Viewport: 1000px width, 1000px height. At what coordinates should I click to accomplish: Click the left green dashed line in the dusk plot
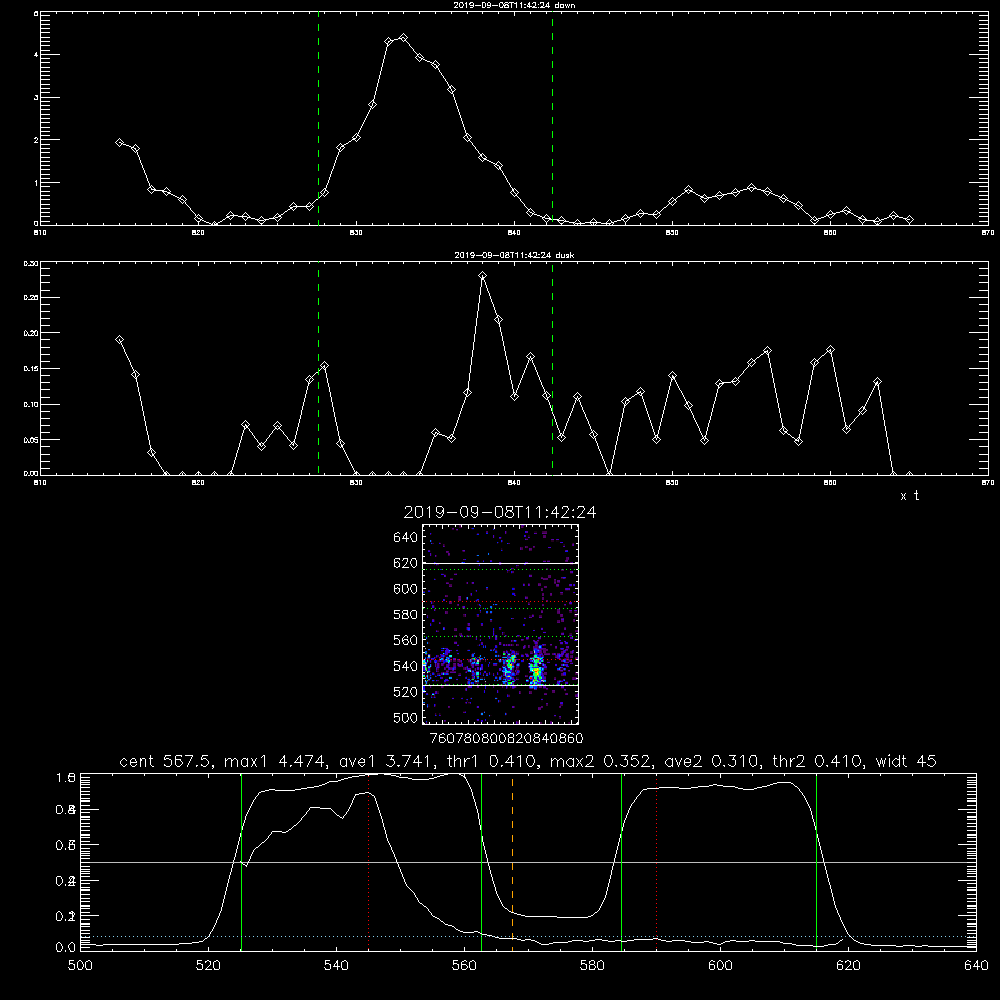(318, 368)
